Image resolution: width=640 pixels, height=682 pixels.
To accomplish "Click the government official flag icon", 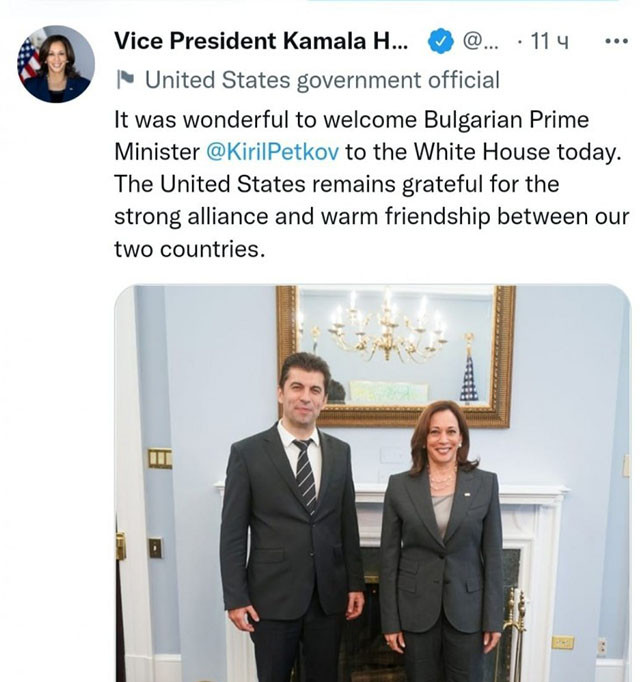I will click(125, 79).
